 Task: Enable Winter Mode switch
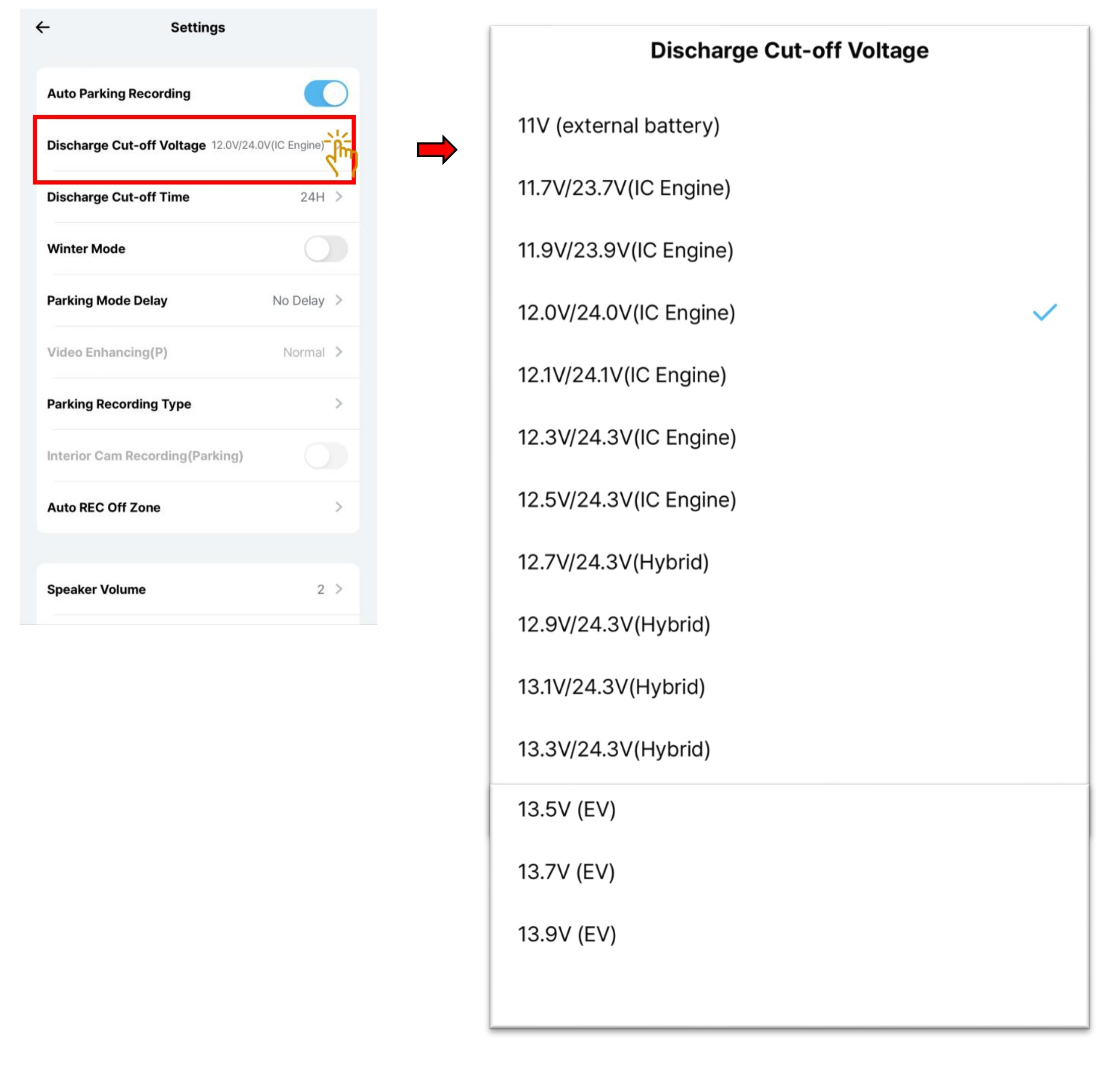tap(325, 249)
